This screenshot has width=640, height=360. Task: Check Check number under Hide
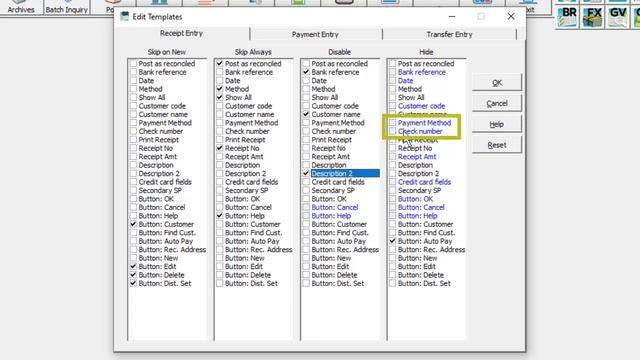393,131
